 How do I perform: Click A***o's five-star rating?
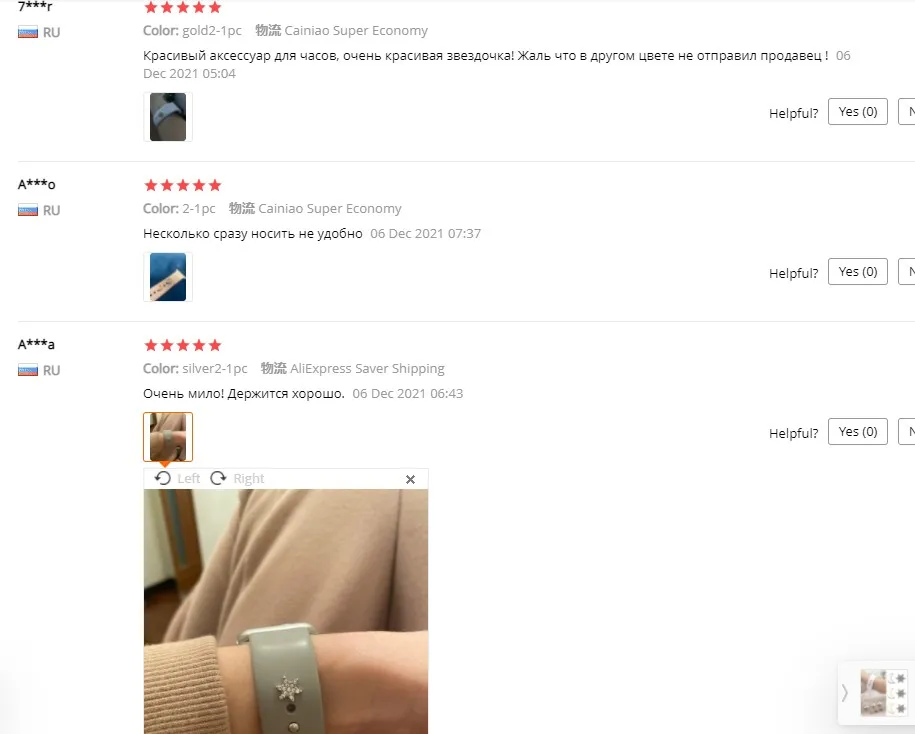183,186
